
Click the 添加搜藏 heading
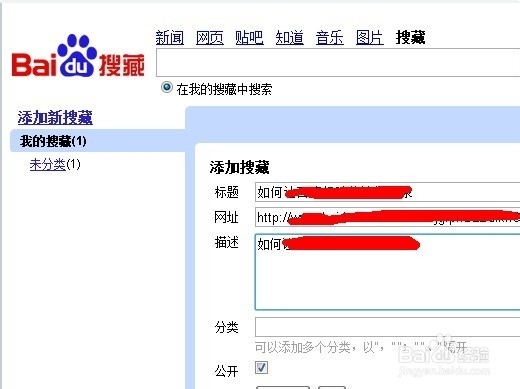pyautogui.click(x=239, y=167)
